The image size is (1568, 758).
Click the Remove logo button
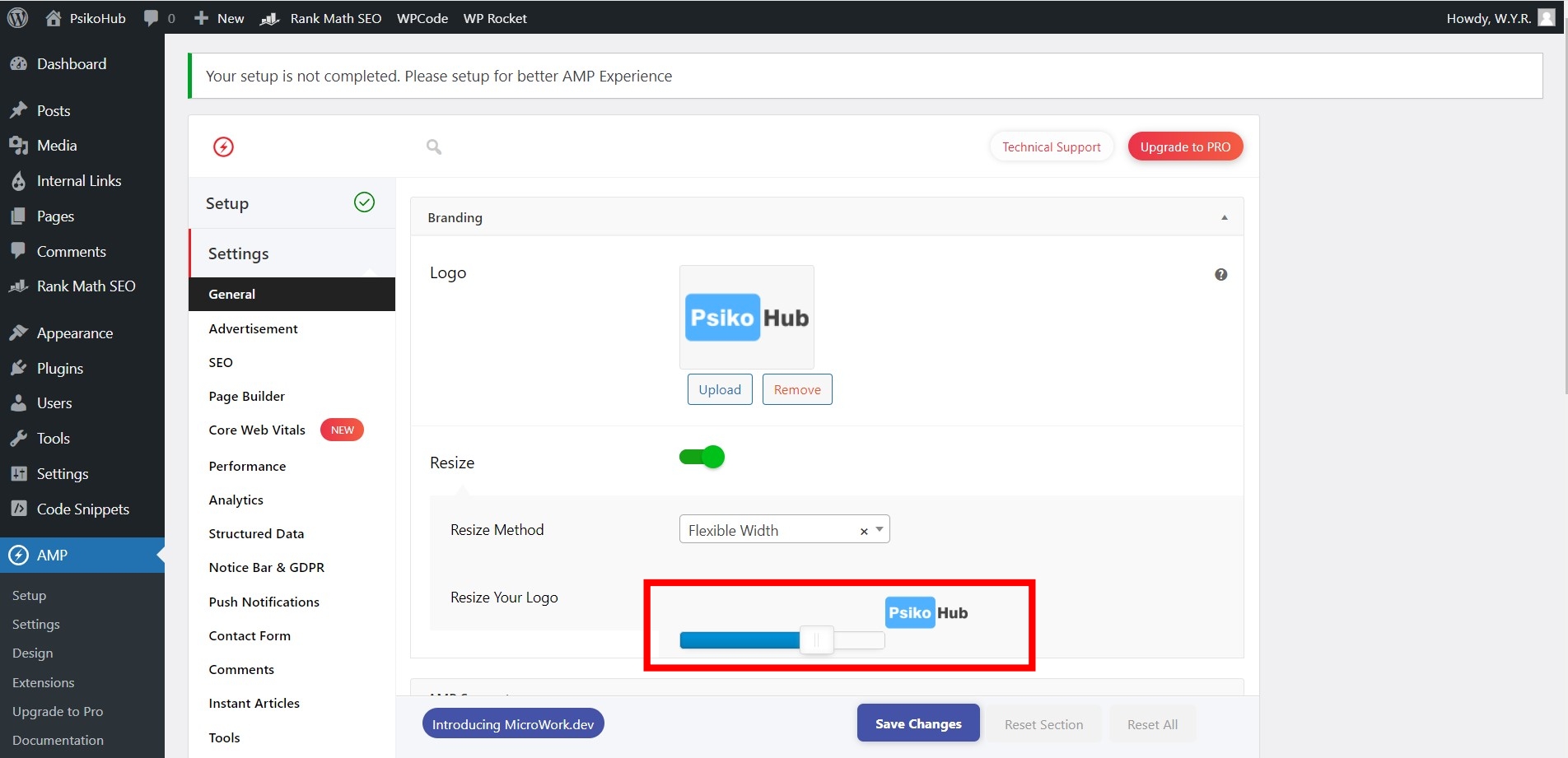pyautogui.click(x=797, y=389)
